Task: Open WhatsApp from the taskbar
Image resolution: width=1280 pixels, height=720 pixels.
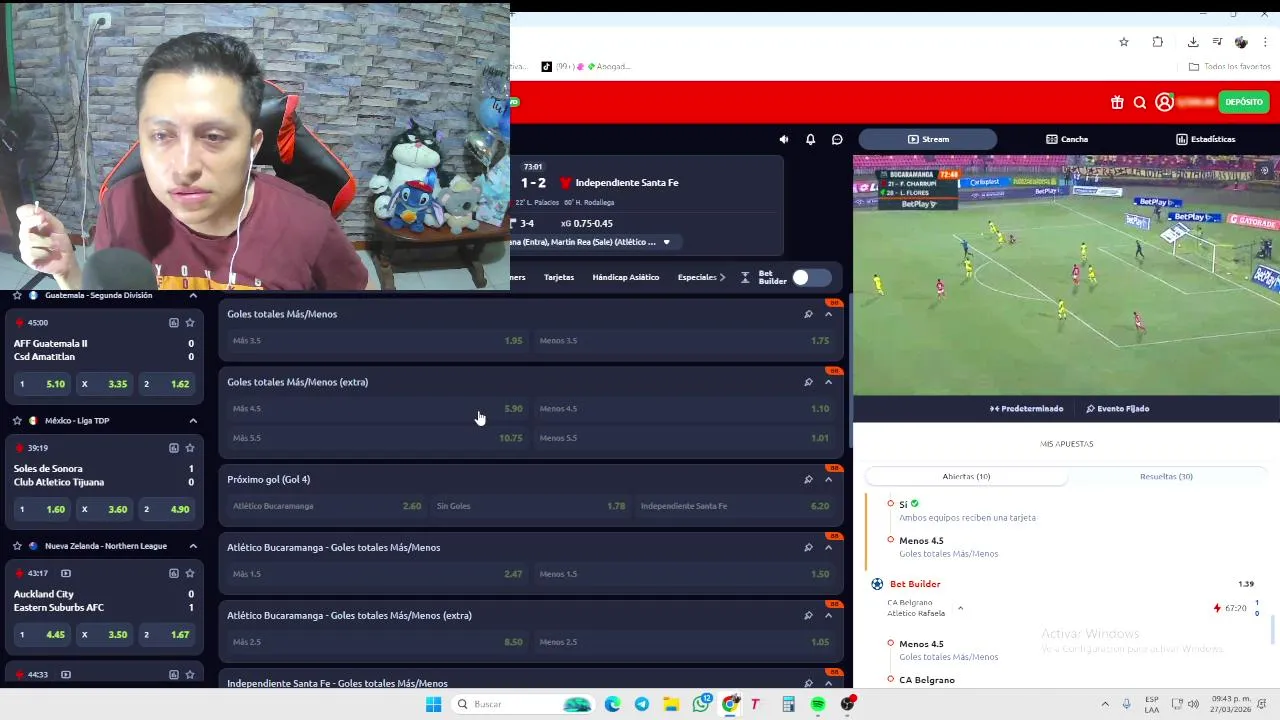Action: (701, 704)
